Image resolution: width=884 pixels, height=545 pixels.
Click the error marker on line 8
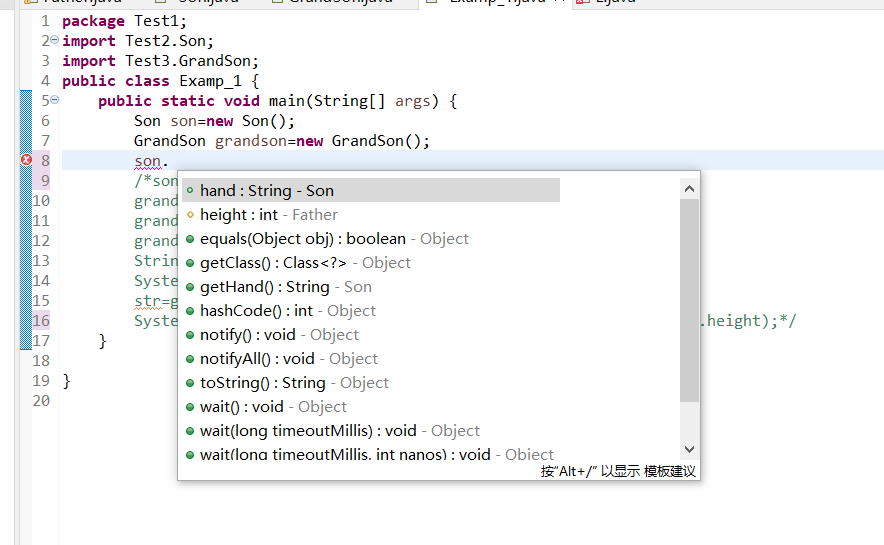tap(26, 160)
